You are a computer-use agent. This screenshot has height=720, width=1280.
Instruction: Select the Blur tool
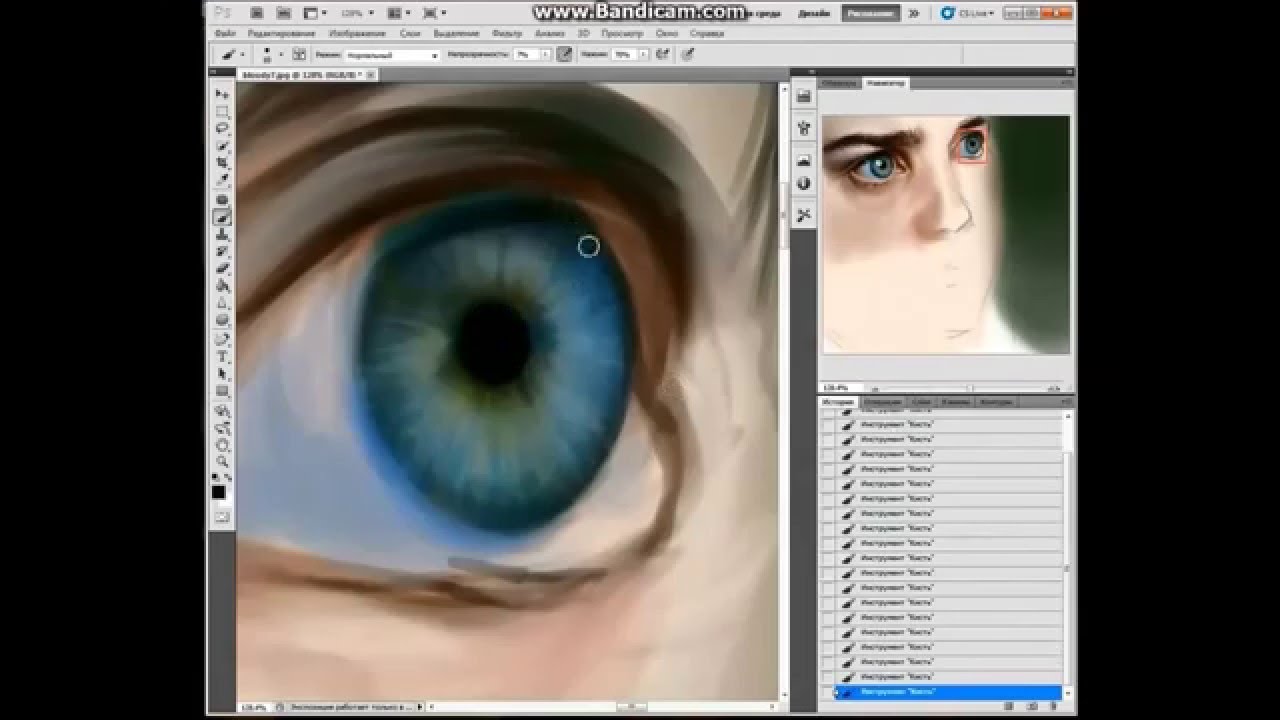222,303
